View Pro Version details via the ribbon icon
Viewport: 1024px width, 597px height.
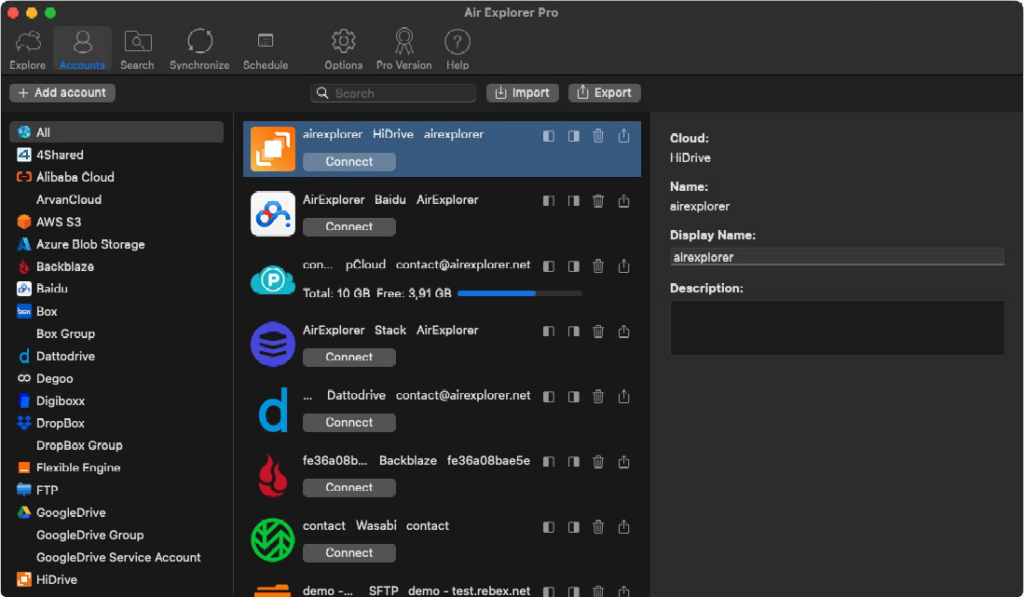[403, 47]
